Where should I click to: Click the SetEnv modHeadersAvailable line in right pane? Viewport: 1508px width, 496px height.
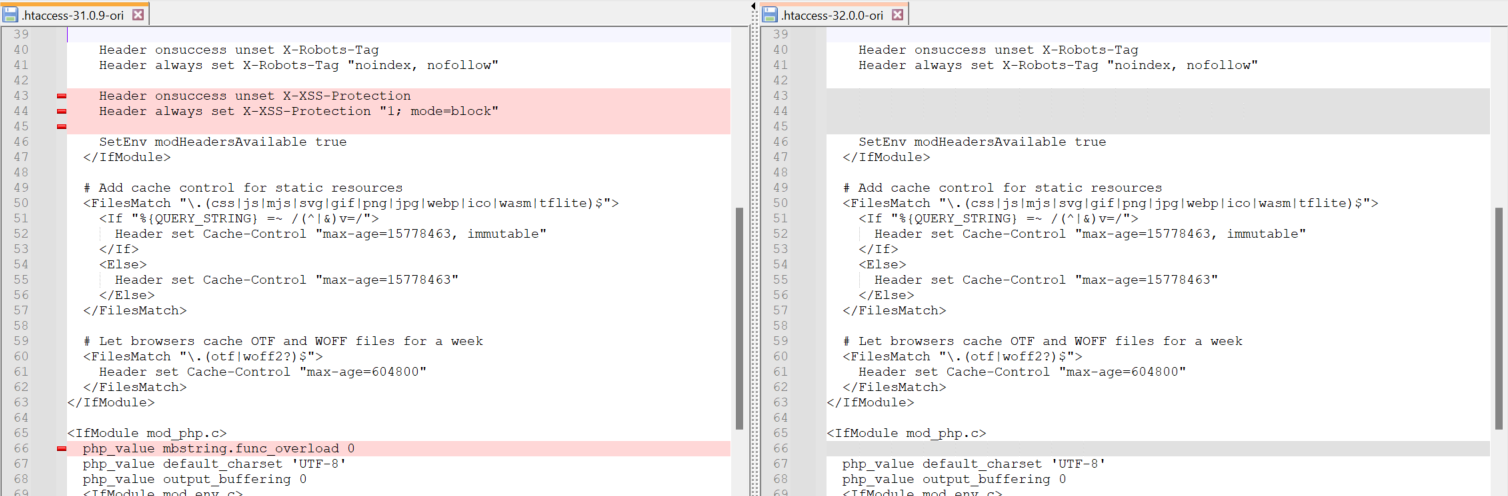click(982, 142)
